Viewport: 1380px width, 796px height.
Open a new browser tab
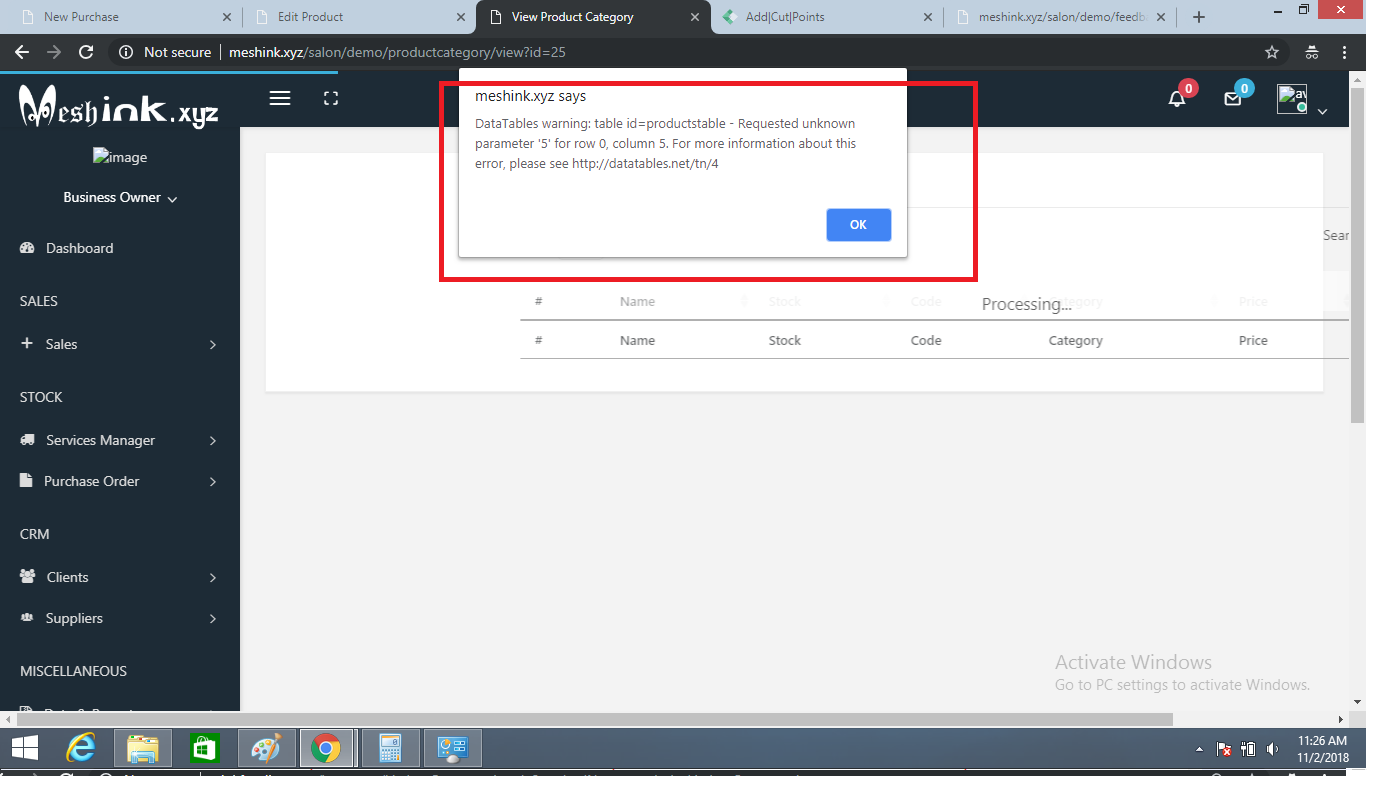pos(1199,17)
